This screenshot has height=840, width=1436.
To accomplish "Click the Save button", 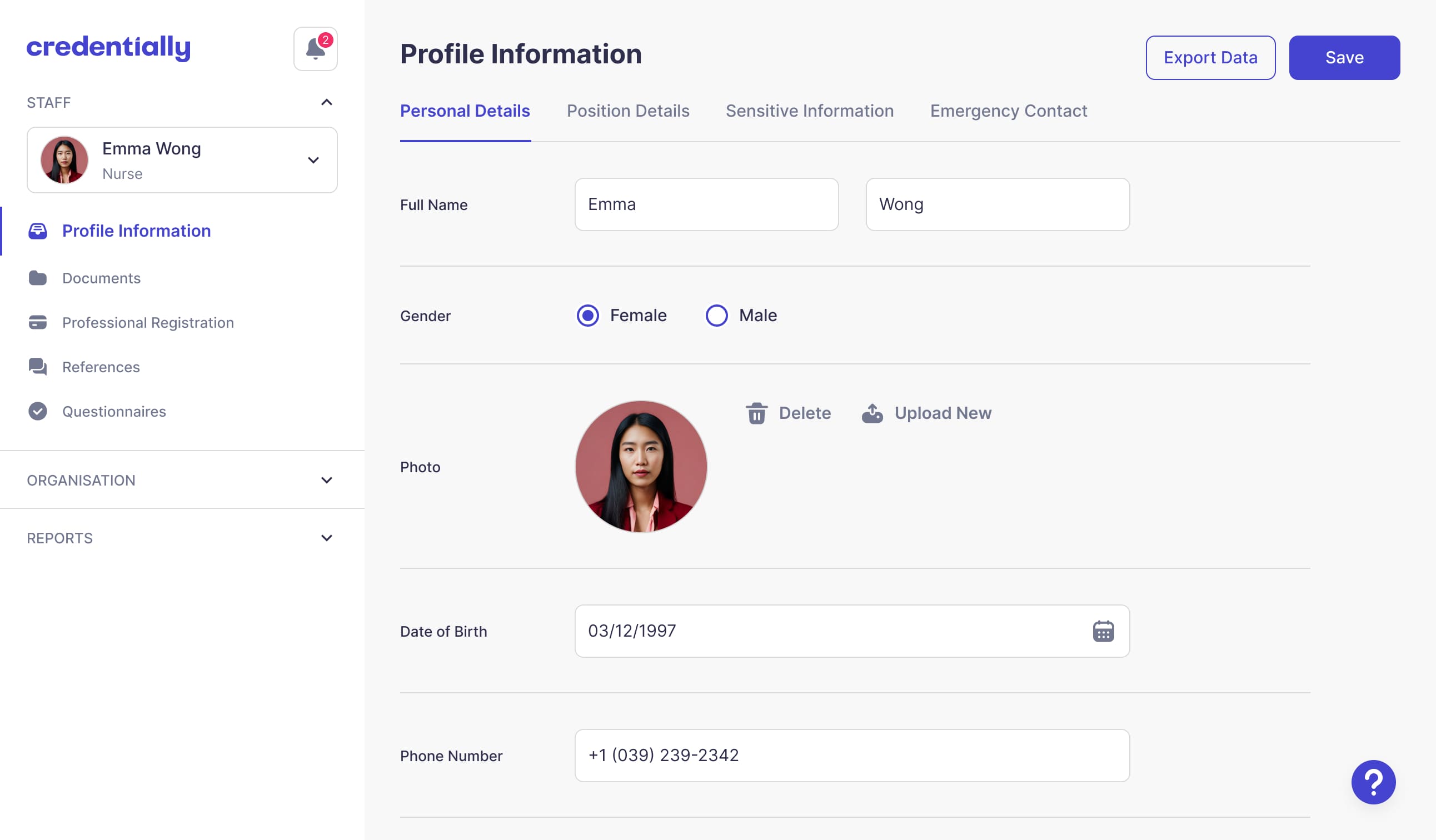I will [x=1344, y=58].
